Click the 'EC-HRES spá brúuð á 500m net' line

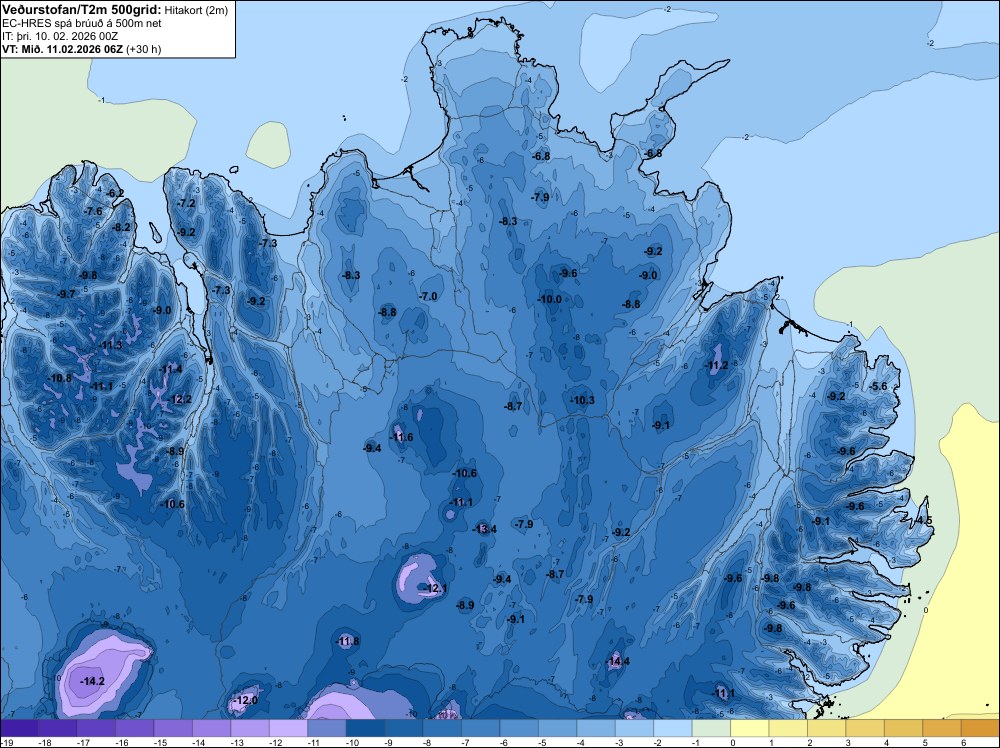coord(81,24)
